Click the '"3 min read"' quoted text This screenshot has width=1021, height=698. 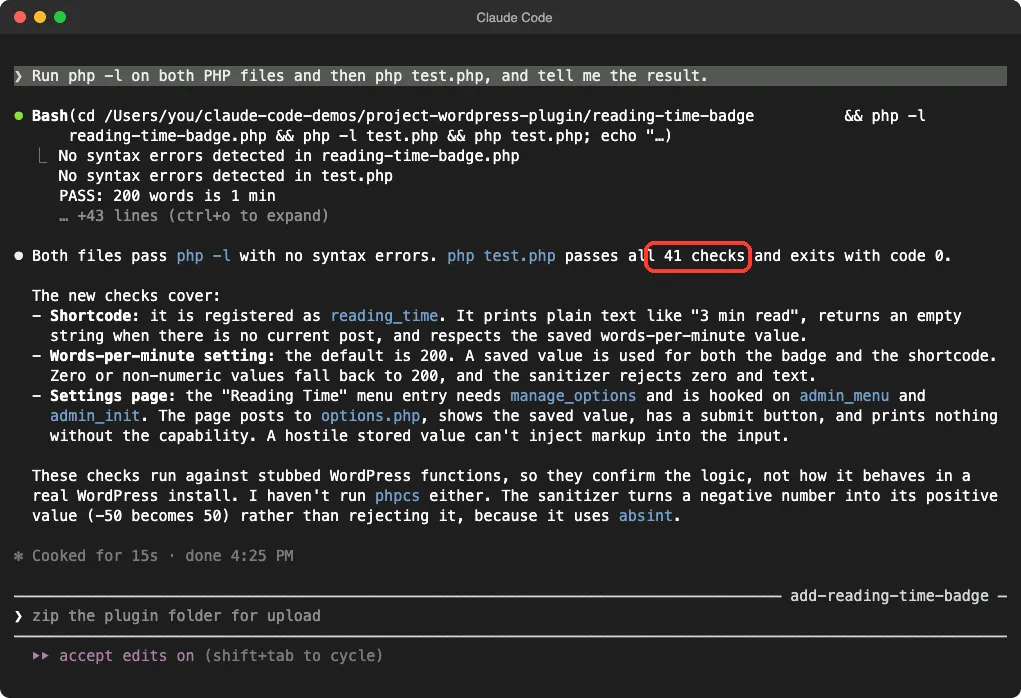pyautogui.click(x=744, y=316)
